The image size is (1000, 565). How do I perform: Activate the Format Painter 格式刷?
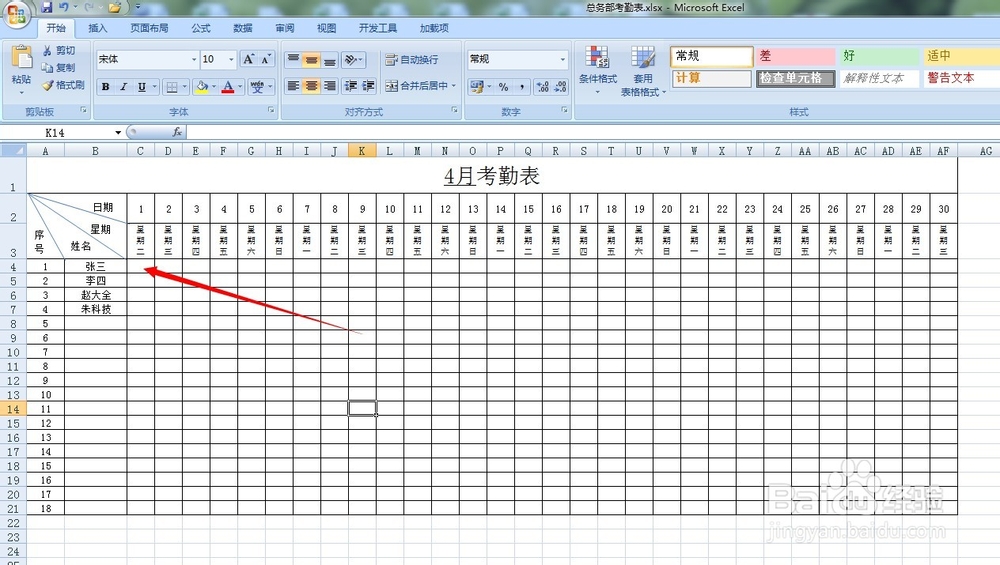click(63, 85)
